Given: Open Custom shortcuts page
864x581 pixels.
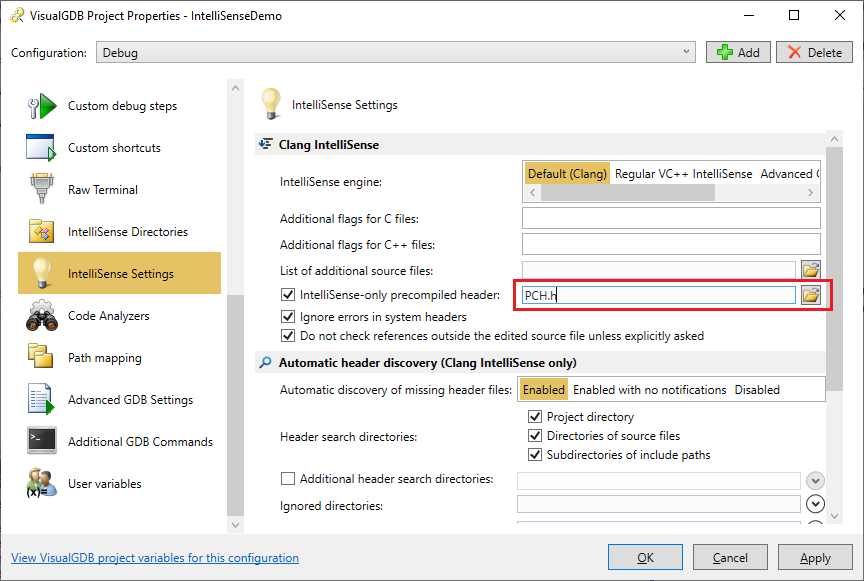Looking at the screenshot, I should (x=120, y=147).
